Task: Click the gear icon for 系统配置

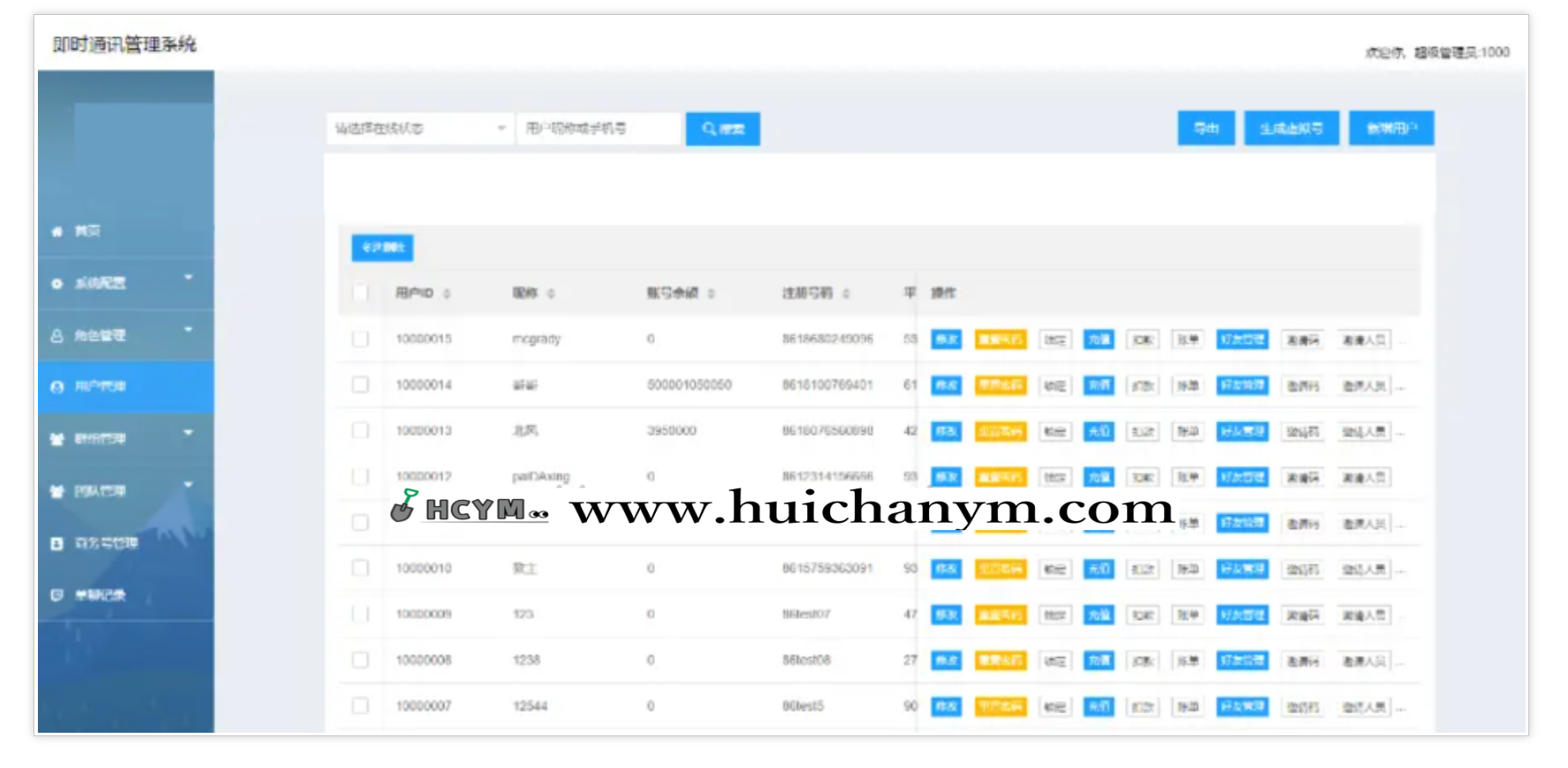Action: 57,284
